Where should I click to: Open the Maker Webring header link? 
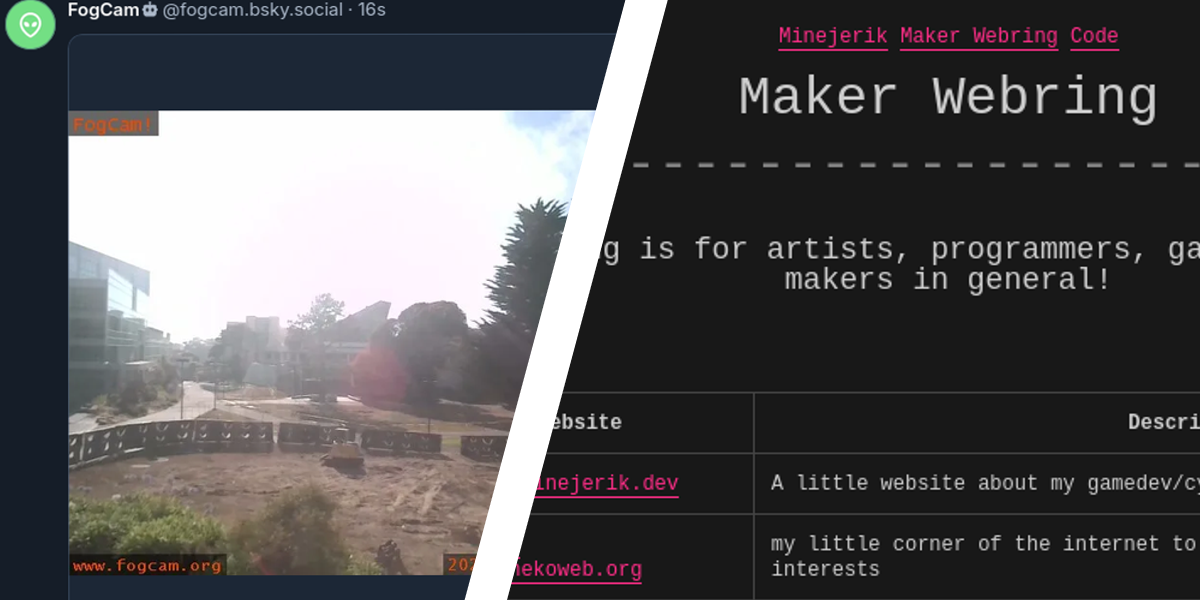click(x=978, y=36)
